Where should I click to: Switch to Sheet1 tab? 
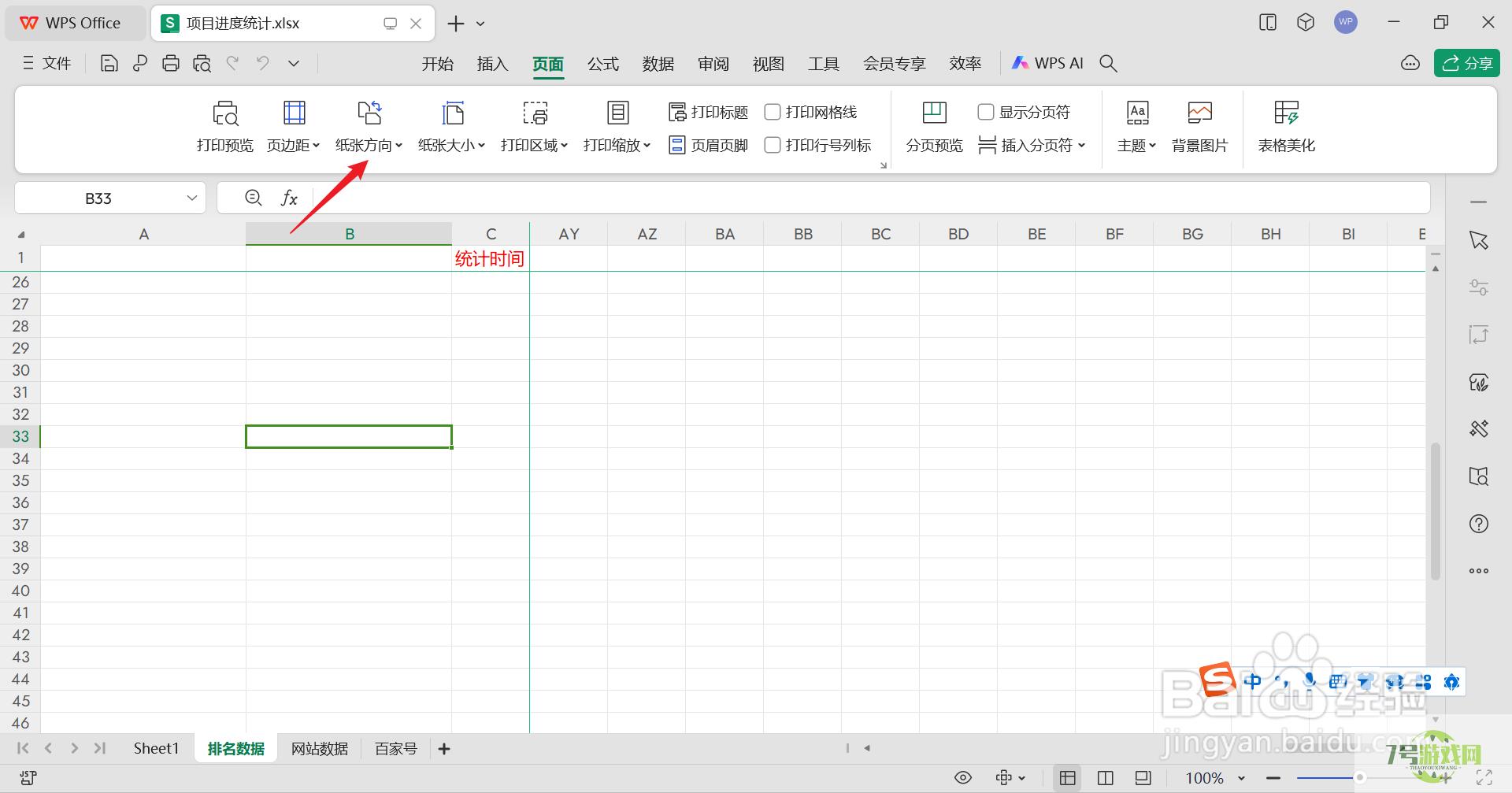(156, 749)
